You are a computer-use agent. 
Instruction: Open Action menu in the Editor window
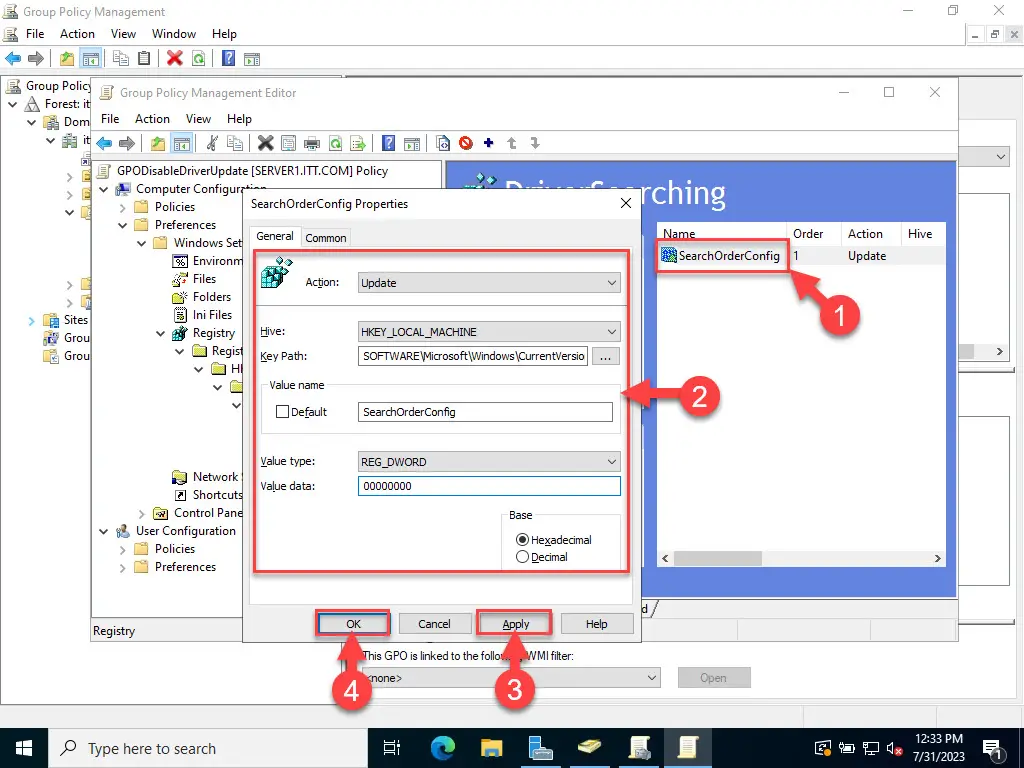(152, 119)
